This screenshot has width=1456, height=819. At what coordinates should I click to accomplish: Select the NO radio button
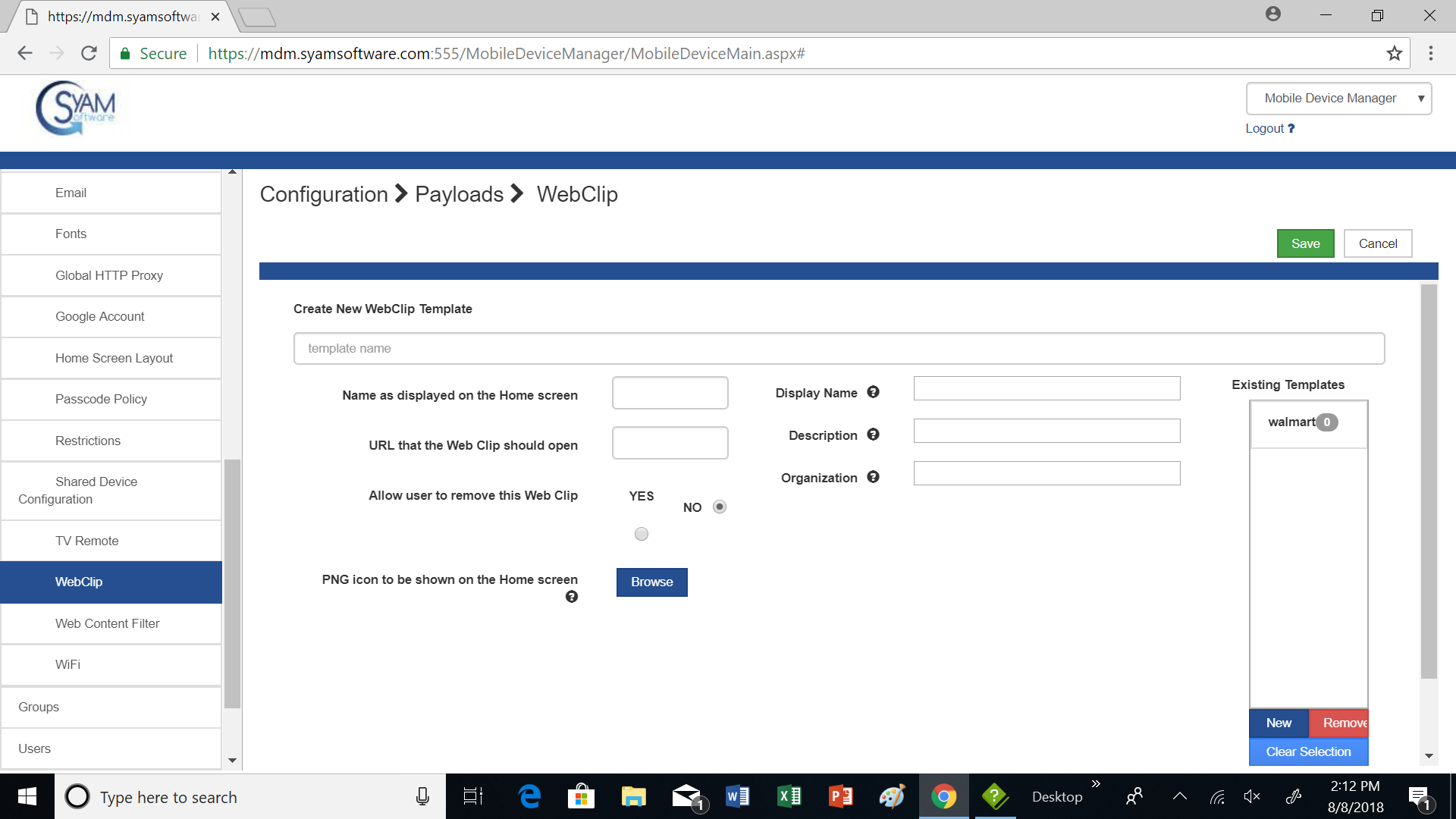[719, 506]
